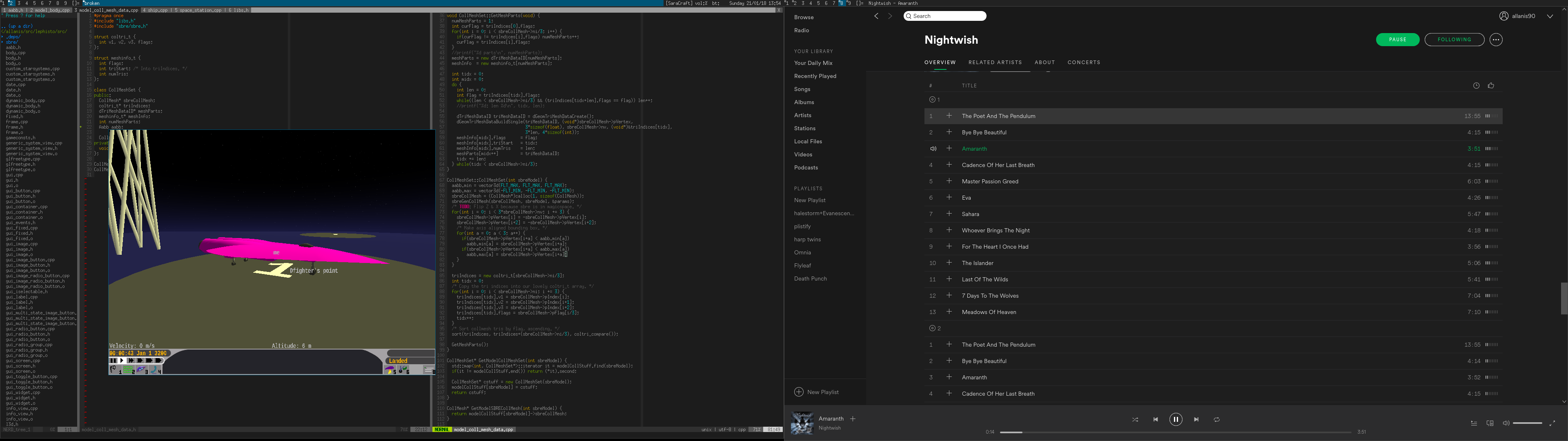Open the more options ellipsis for Nightwish
This screenshot has height=441, width=1568.
click(1496, 40)
